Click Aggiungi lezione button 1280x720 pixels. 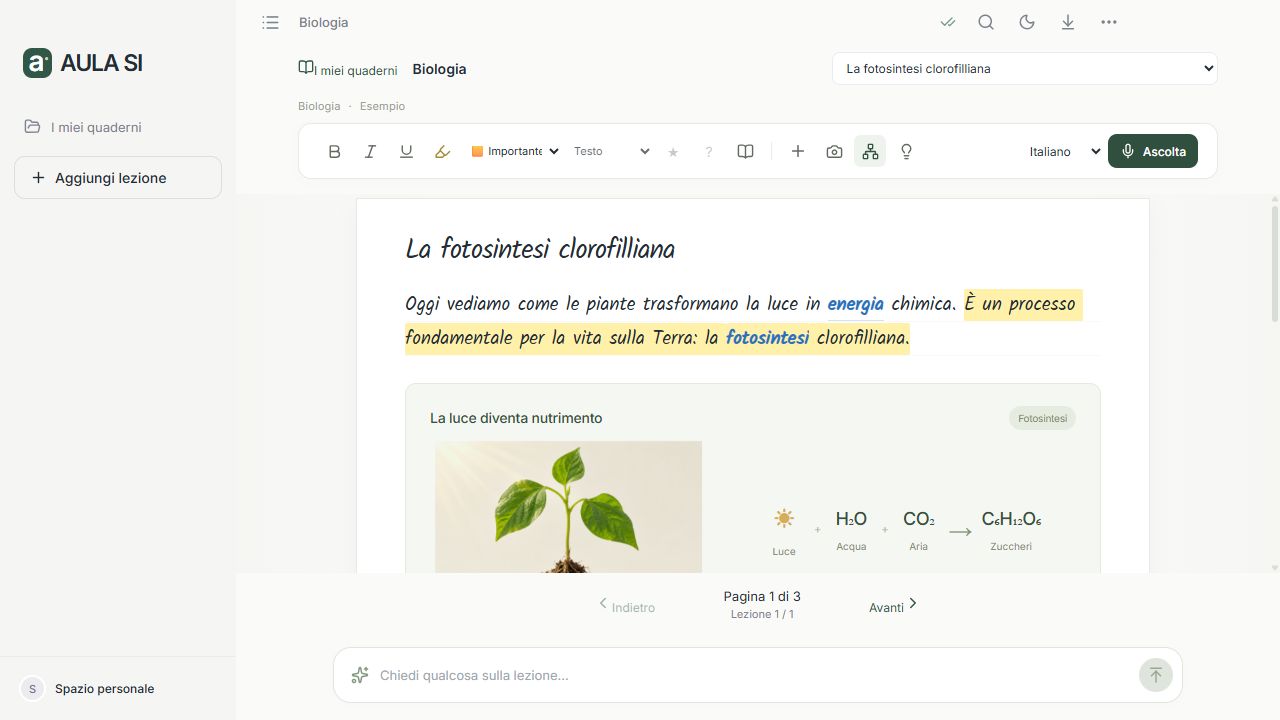pyautogui.click(x=118, y=178)
